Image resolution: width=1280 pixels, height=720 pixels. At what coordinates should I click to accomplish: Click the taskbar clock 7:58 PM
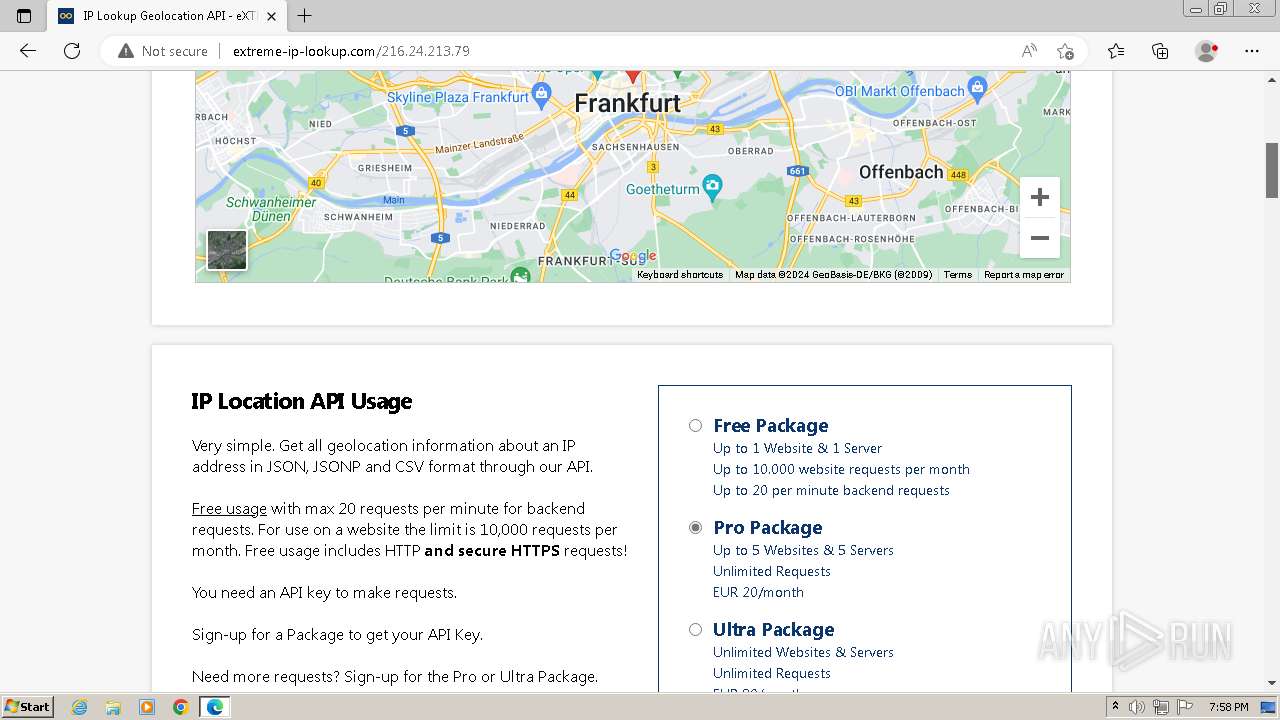(1228, 707)
